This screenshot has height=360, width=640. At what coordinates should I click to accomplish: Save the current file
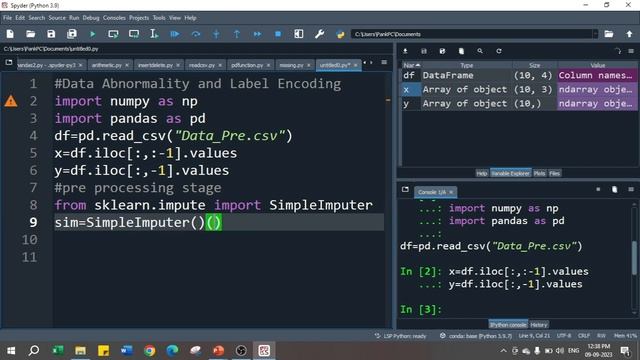pos(51,34)
